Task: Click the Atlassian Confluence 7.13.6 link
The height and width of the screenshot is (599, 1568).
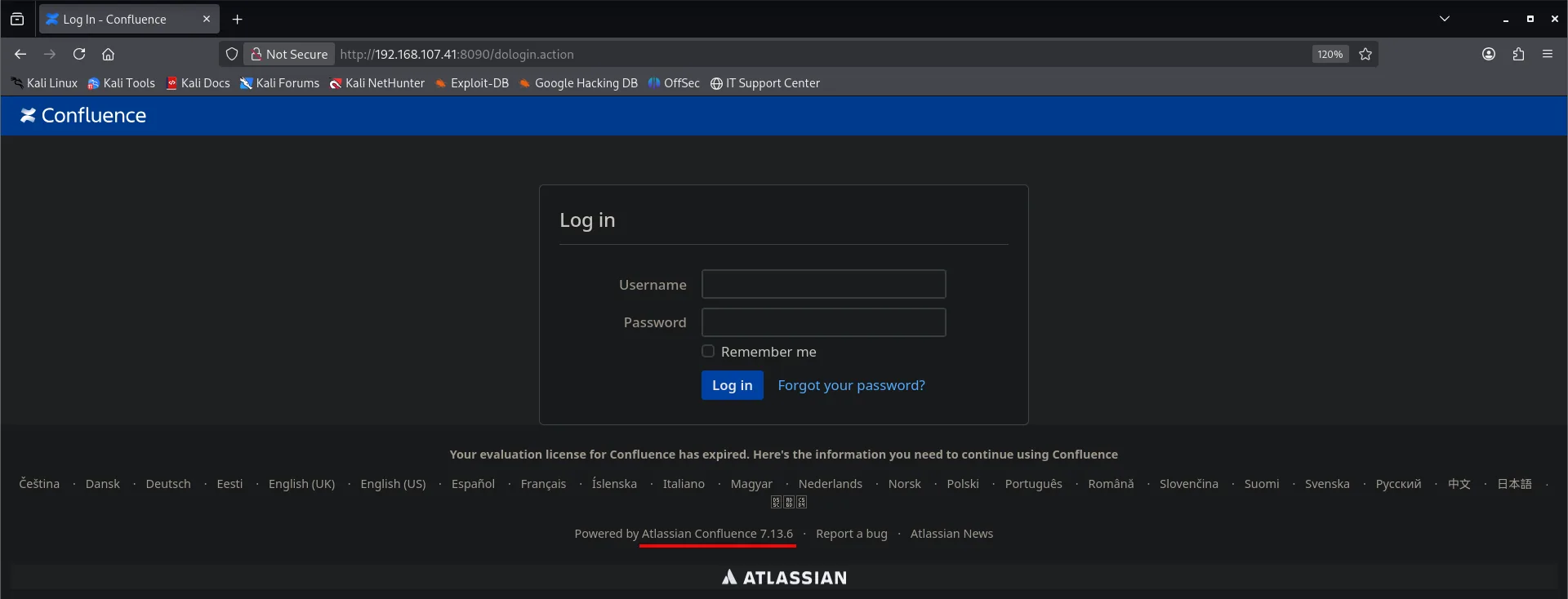Action: coord(717,534)
